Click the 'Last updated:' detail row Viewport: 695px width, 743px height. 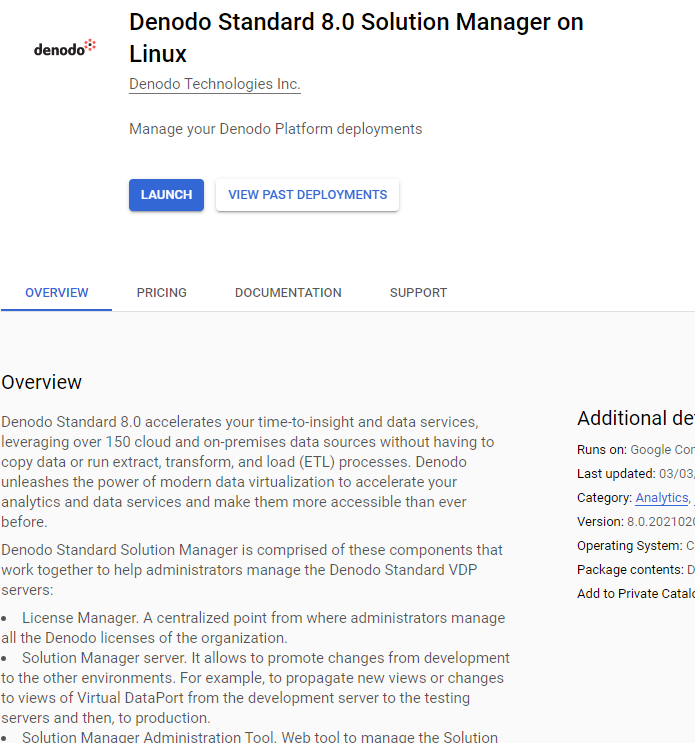pyautogui.click(x=636, y=474)
